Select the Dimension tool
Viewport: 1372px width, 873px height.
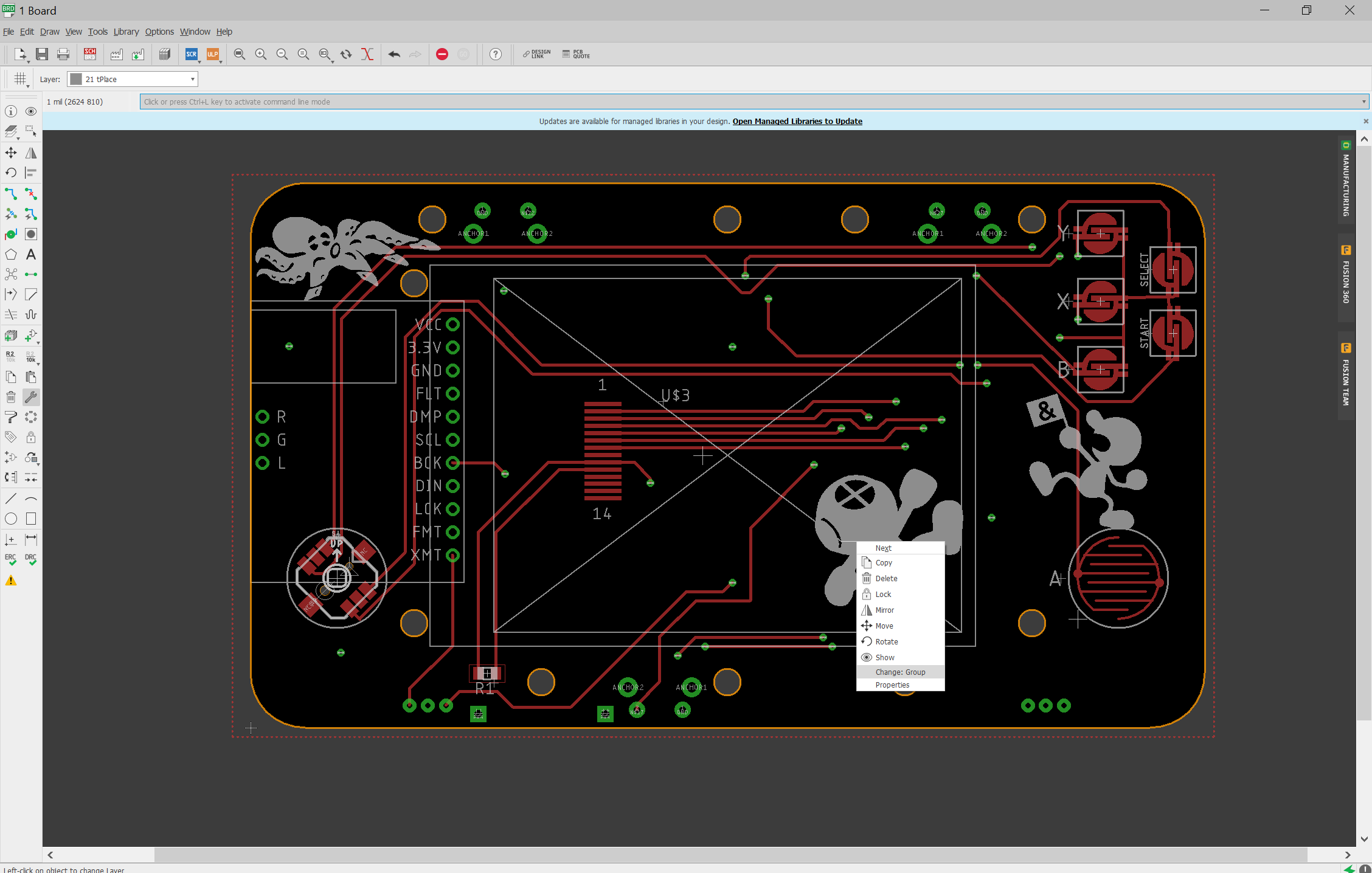point(31,539)
